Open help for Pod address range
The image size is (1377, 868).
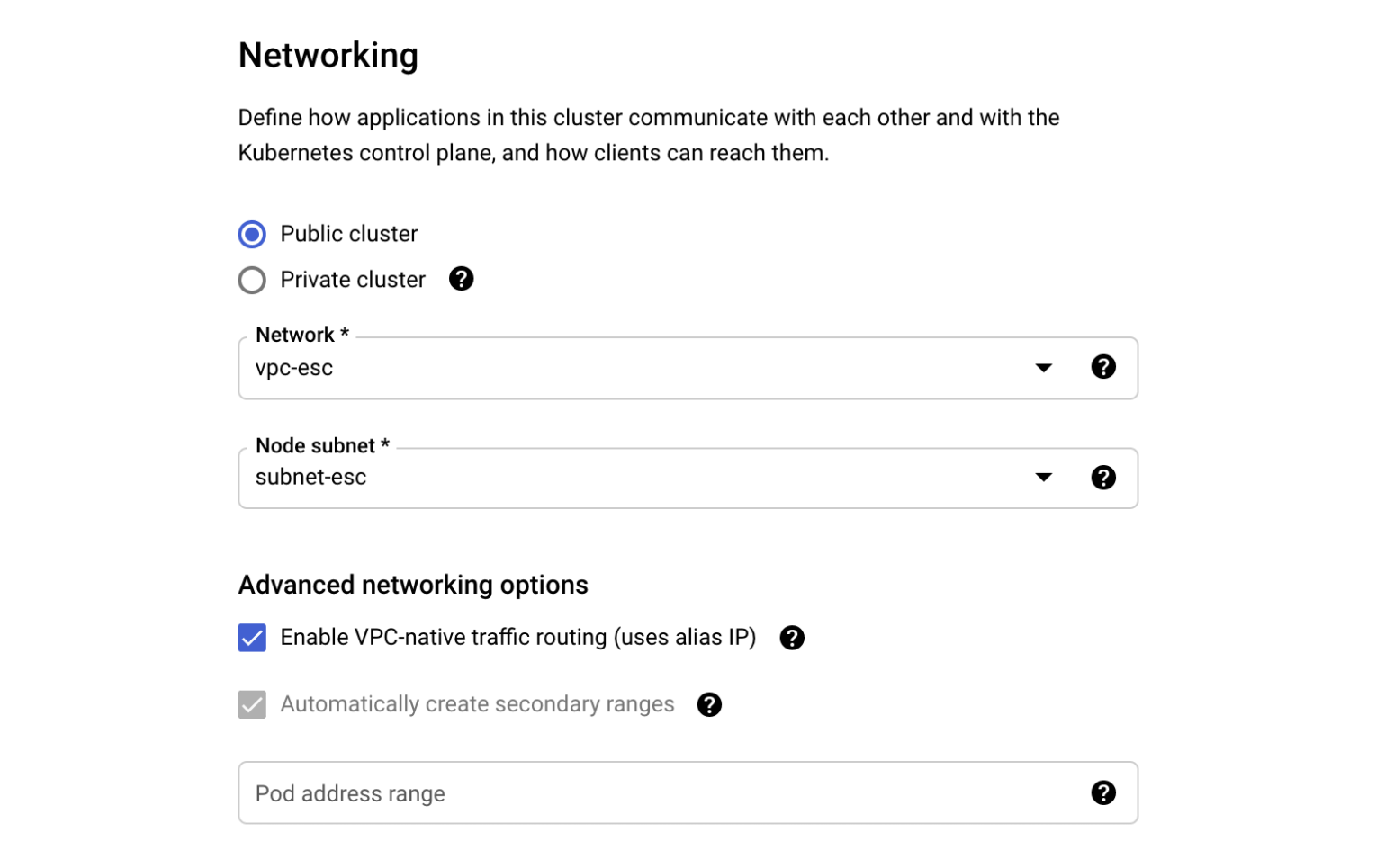tap(1103, 792)
